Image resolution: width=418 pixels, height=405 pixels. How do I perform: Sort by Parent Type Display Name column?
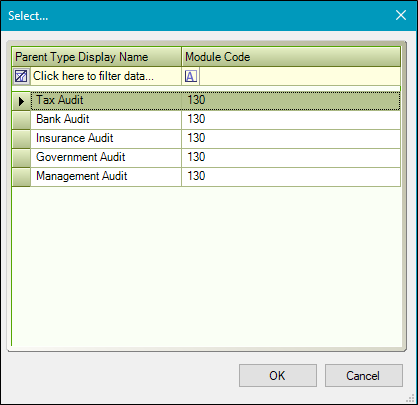[x=97, y=57]
